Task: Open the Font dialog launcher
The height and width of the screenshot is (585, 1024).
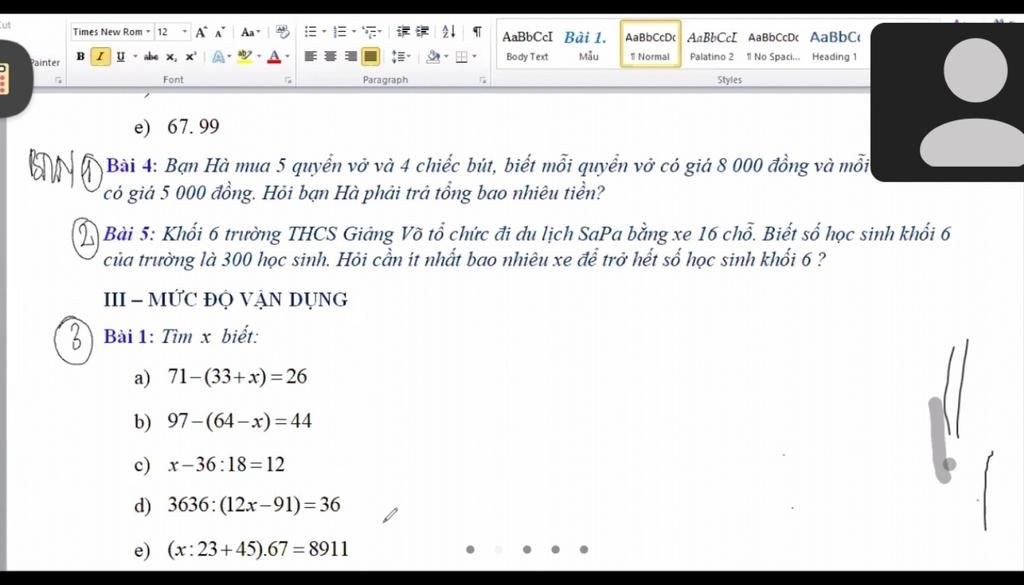Action: tap(288, 80)
